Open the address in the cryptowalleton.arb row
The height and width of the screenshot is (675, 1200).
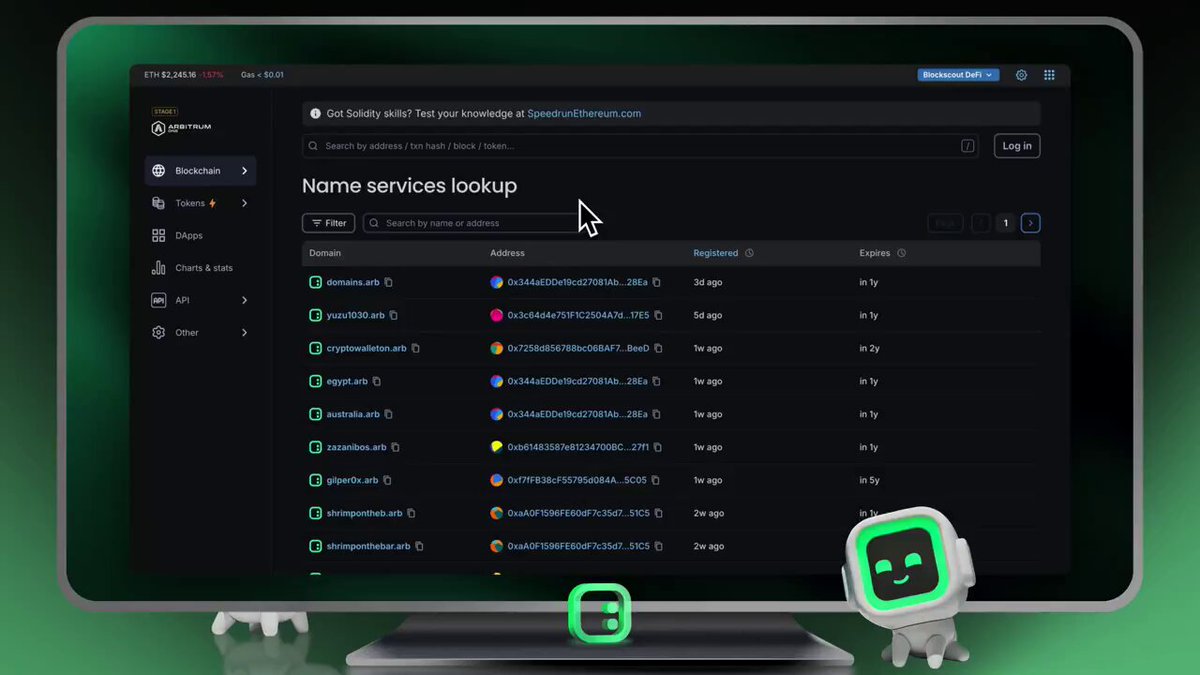[578, 348]
